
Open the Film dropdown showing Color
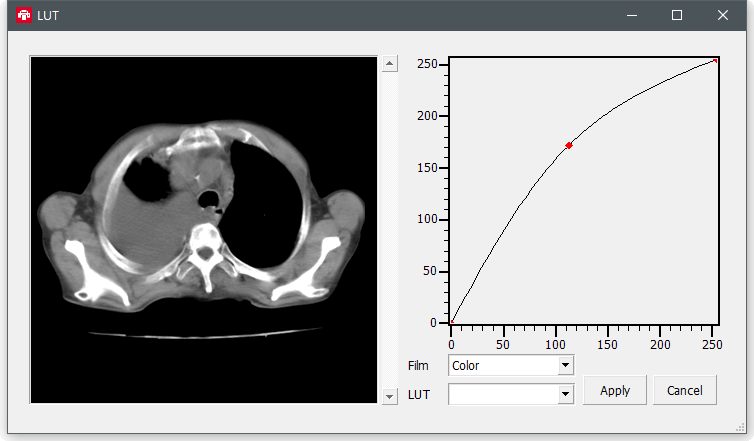[511, 365]
